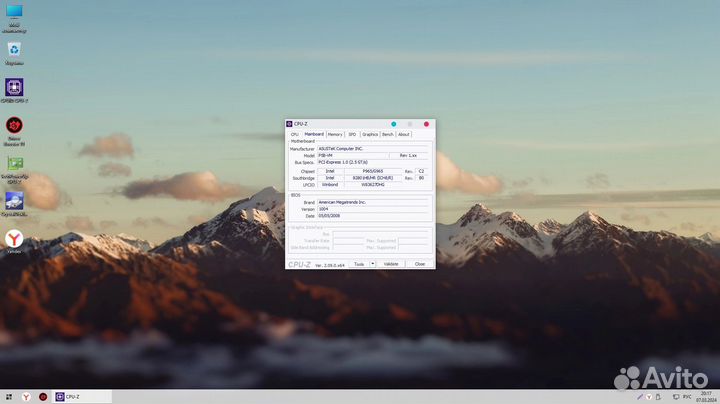Open the Recycle Bin desktop icon
The width and height of the screenshot is (720, 404).
(x=14, y=49)
